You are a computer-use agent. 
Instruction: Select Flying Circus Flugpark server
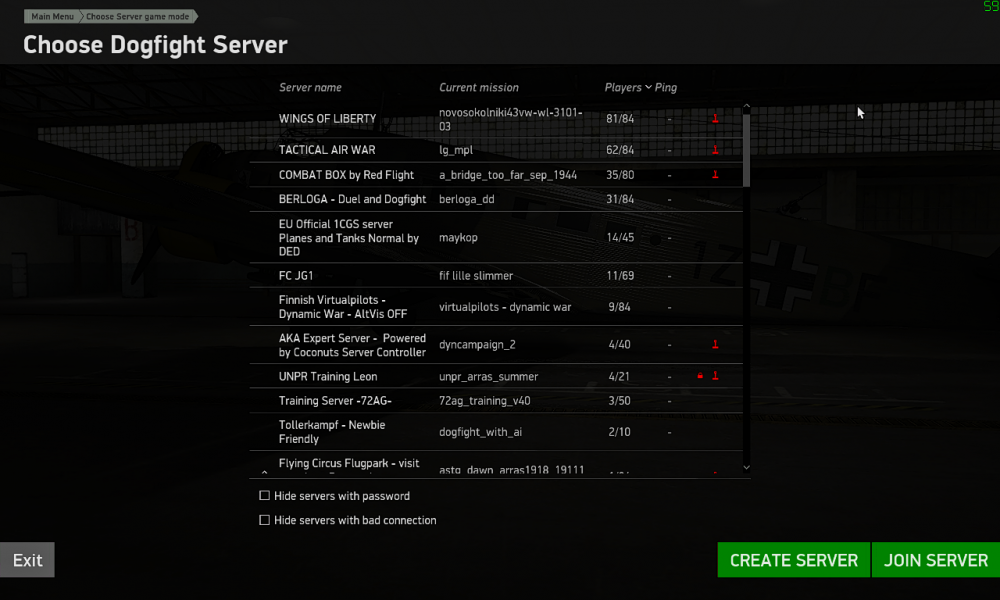pyautogui.click(x=496, y=465)
